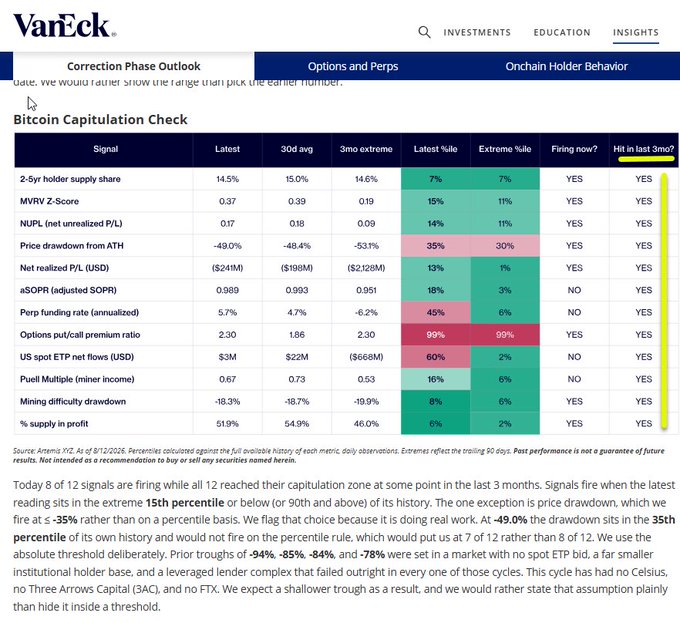
Task: Select the Puell Multiple (miner income) label
Action: pyautogui.click(x=77, y=379)
